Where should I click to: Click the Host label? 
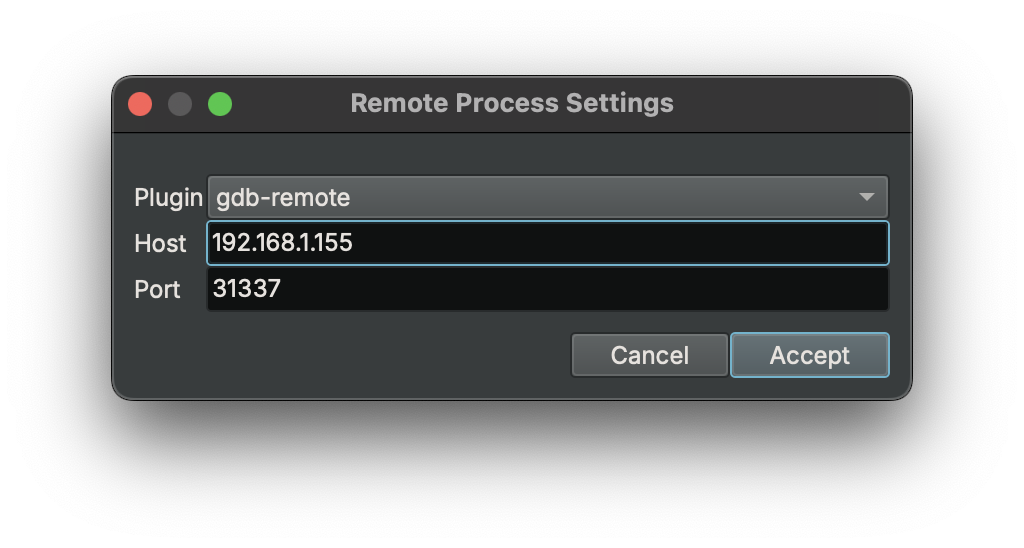[160, 243]
